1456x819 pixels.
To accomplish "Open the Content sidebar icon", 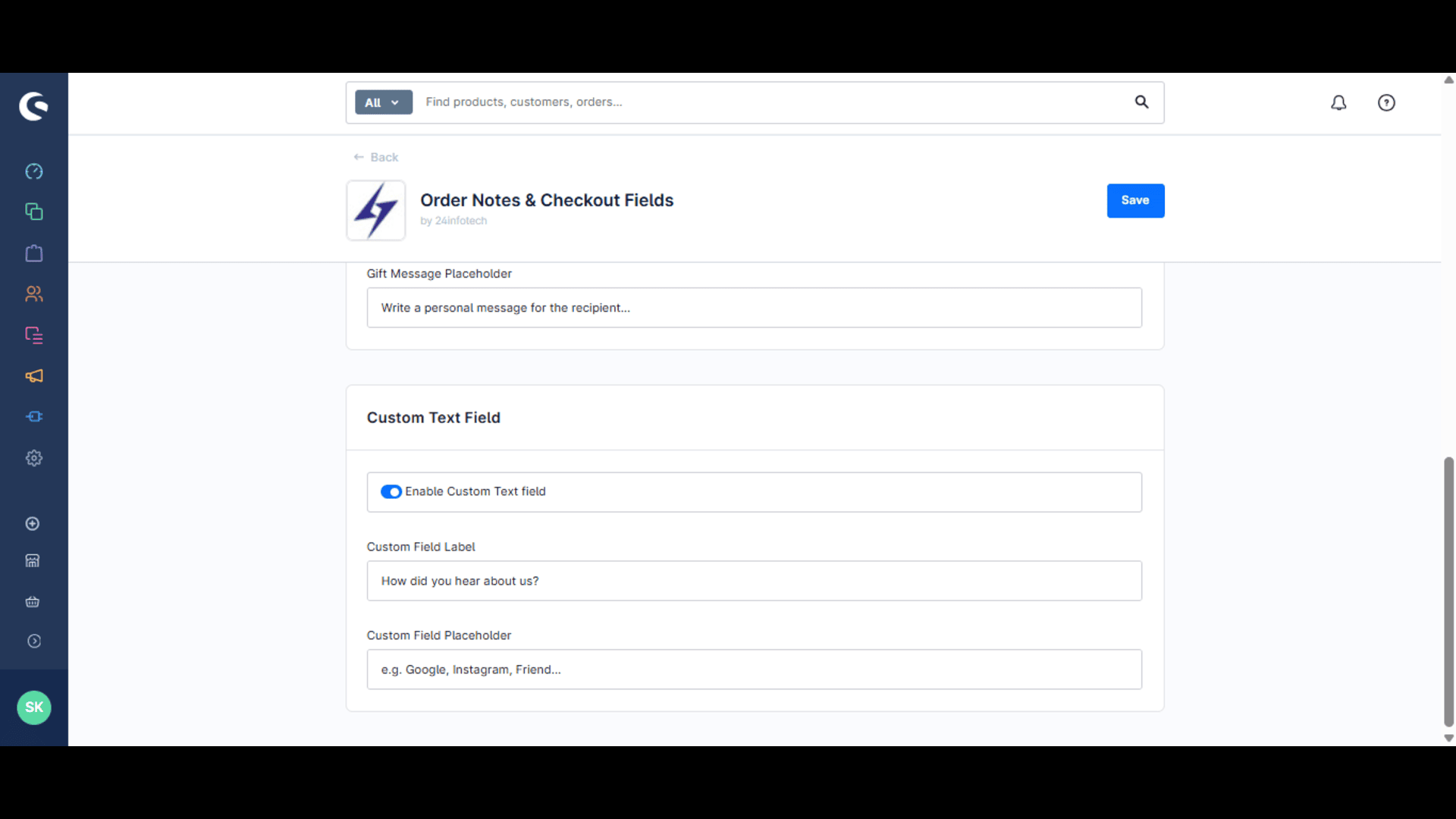I will (34, 335).
